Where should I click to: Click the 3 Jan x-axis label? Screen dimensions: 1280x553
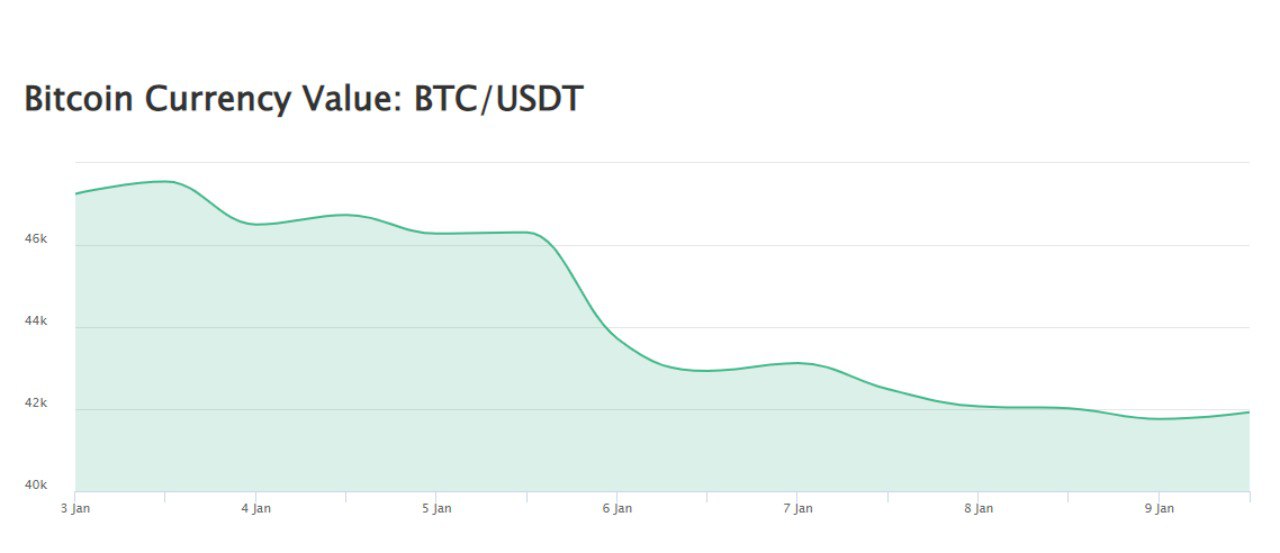coord(75,509)
